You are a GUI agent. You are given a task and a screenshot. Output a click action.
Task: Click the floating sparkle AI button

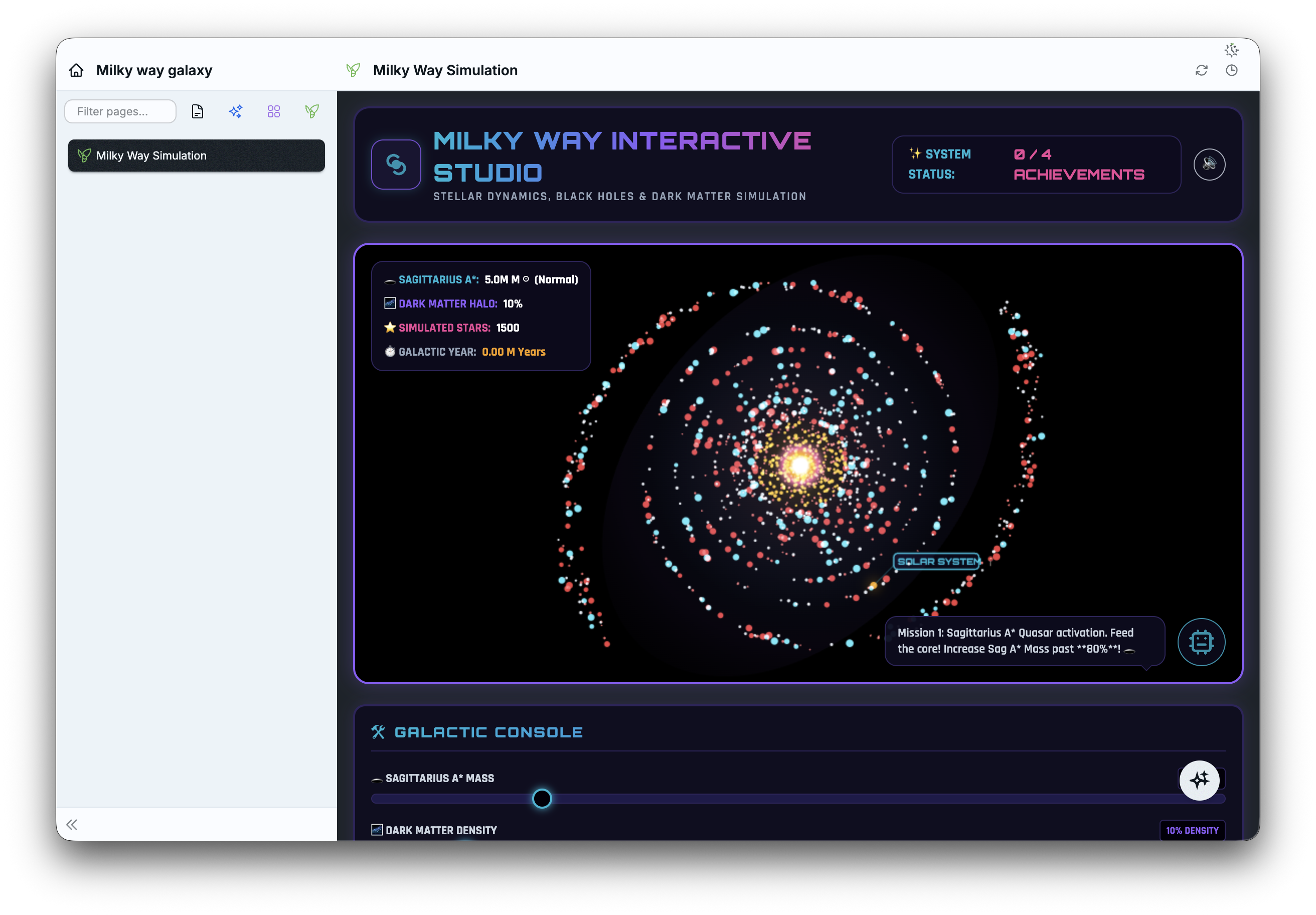pyautogui.click(x=1199, y=780)
